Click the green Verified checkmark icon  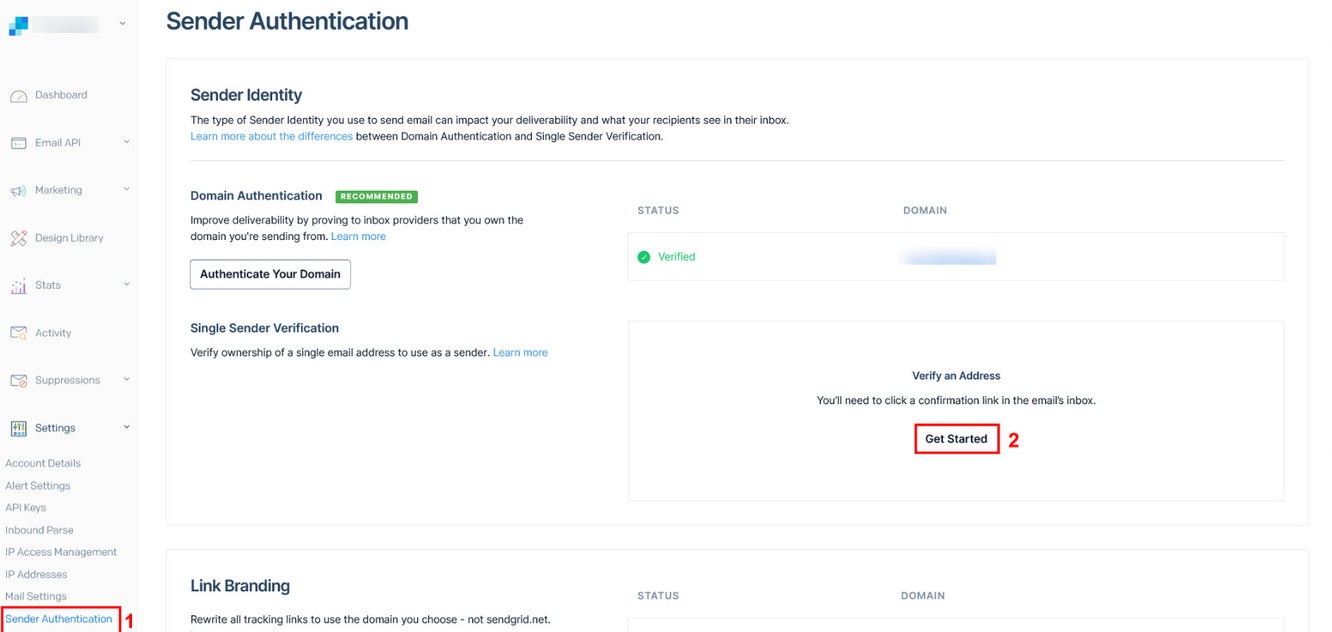point(644,257)
